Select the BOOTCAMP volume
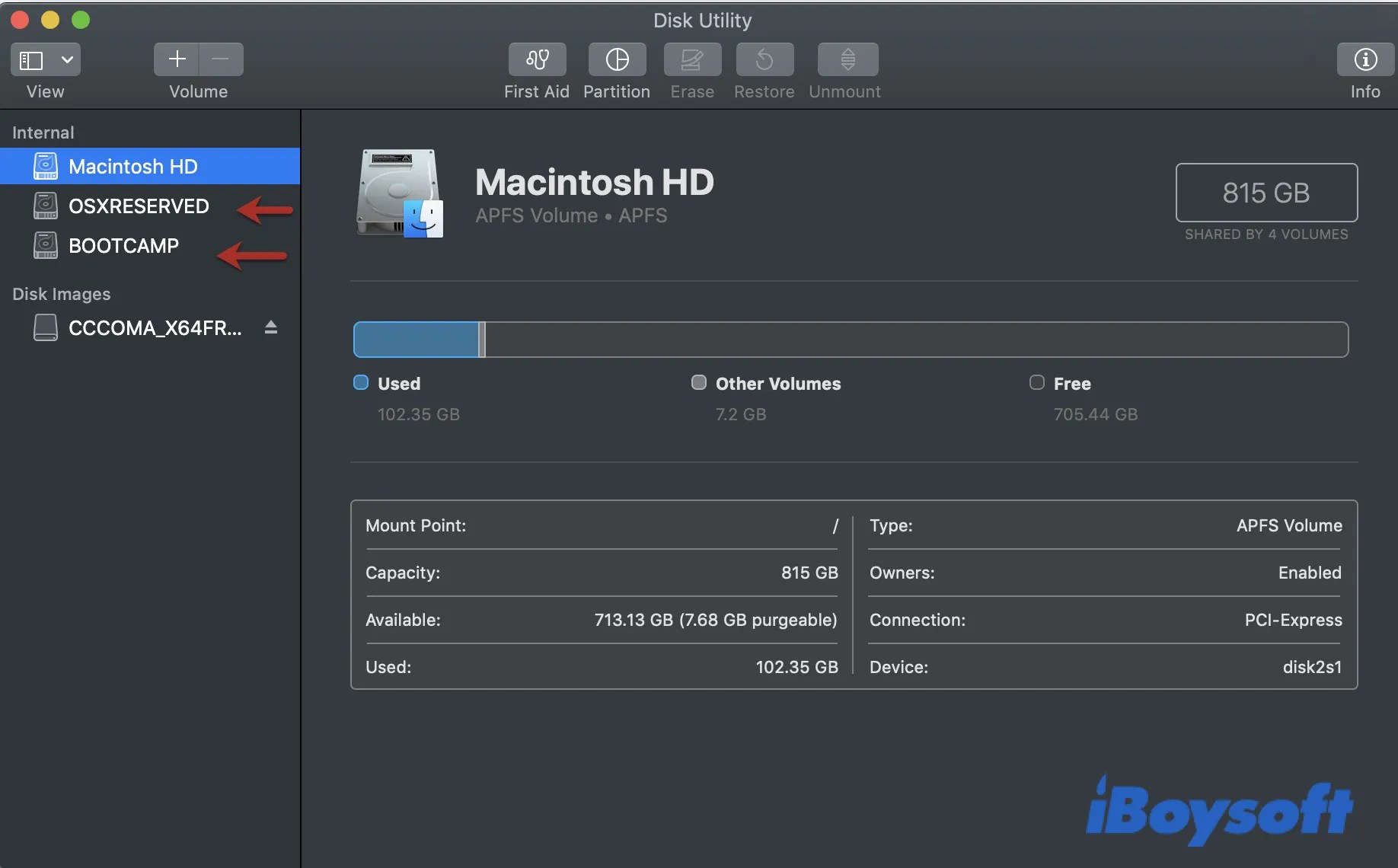 123,245
